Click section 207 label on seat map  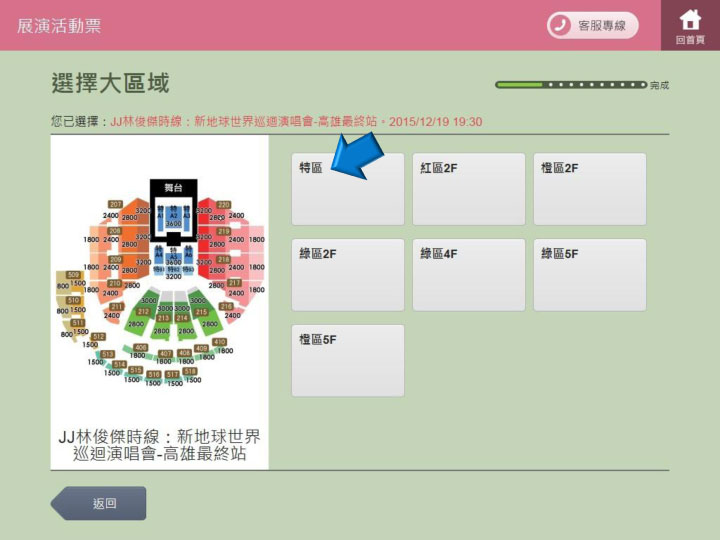(x=115, y=204)
